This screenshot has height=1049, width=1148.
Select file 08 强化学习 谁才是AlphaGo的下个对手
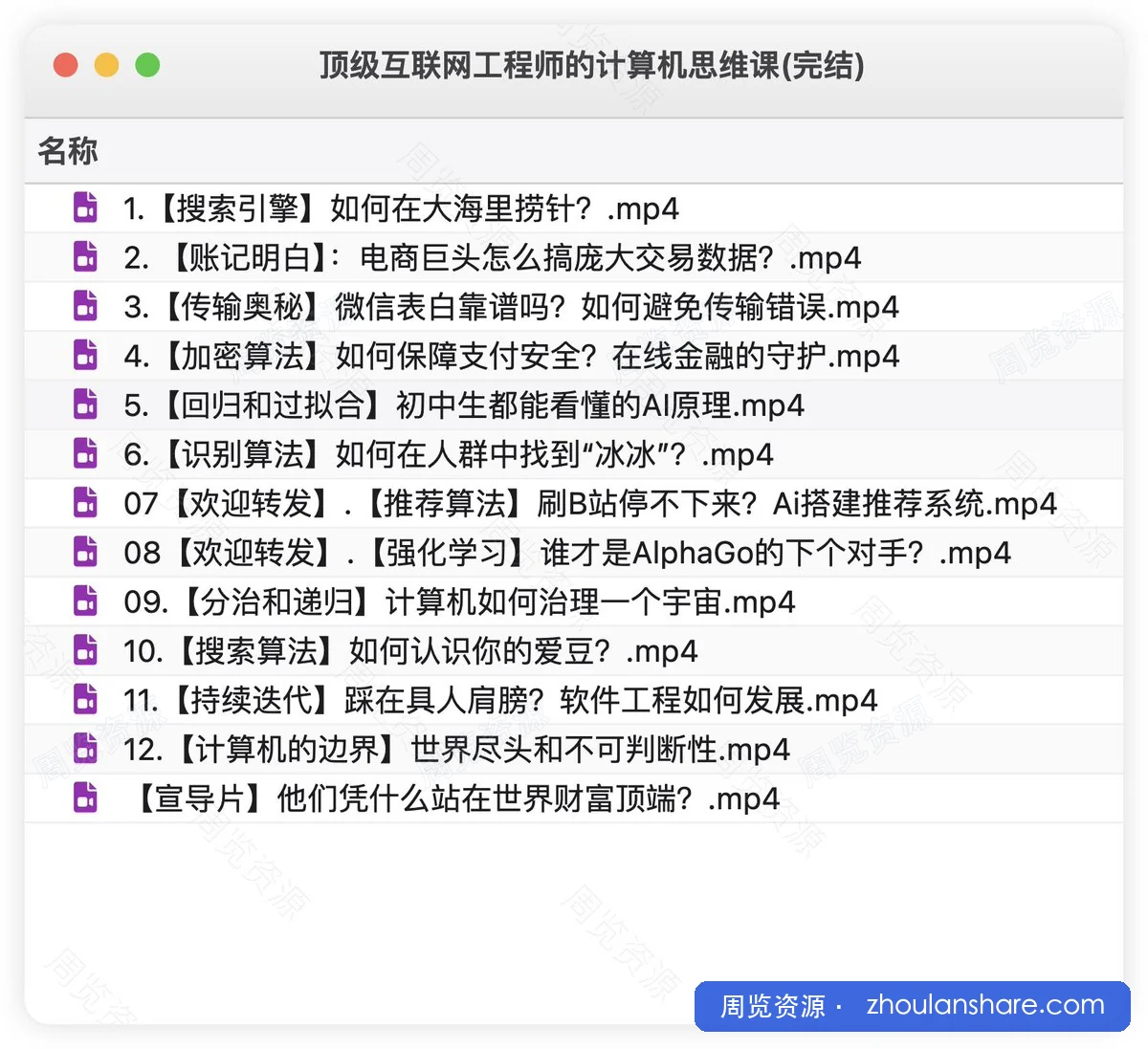click(574, 552)
